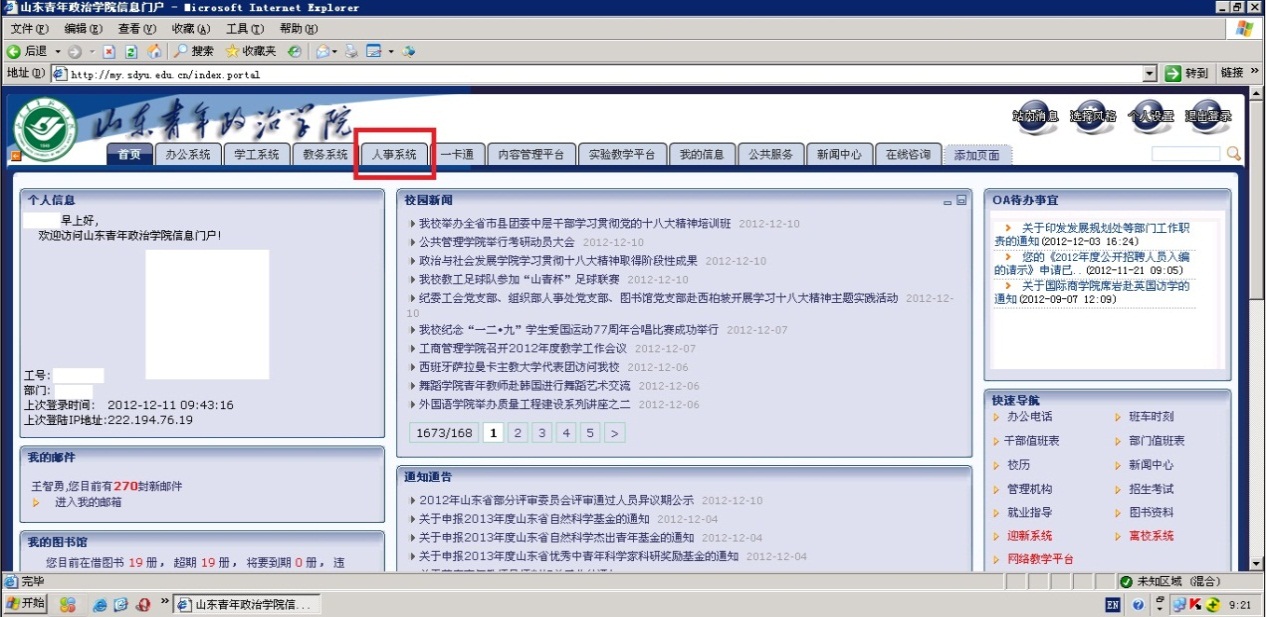Go to news page 2
This screenshot has width=1266, height=617.
click(x=518, y=433)
